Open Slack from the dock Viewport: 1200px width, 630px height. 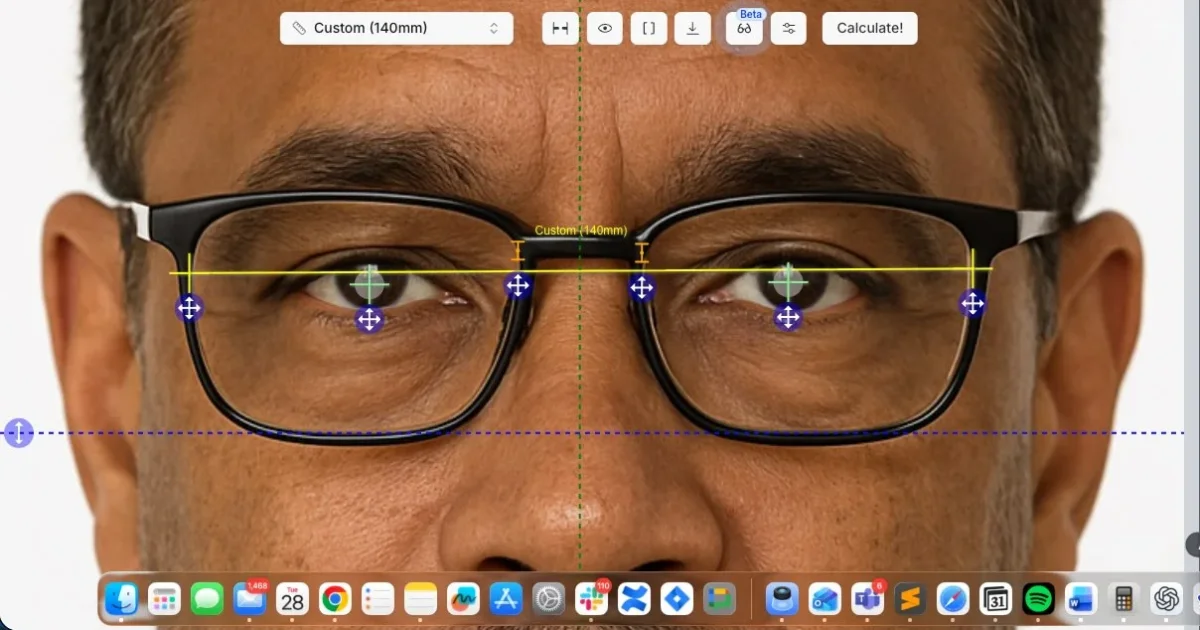coord(591,599)
